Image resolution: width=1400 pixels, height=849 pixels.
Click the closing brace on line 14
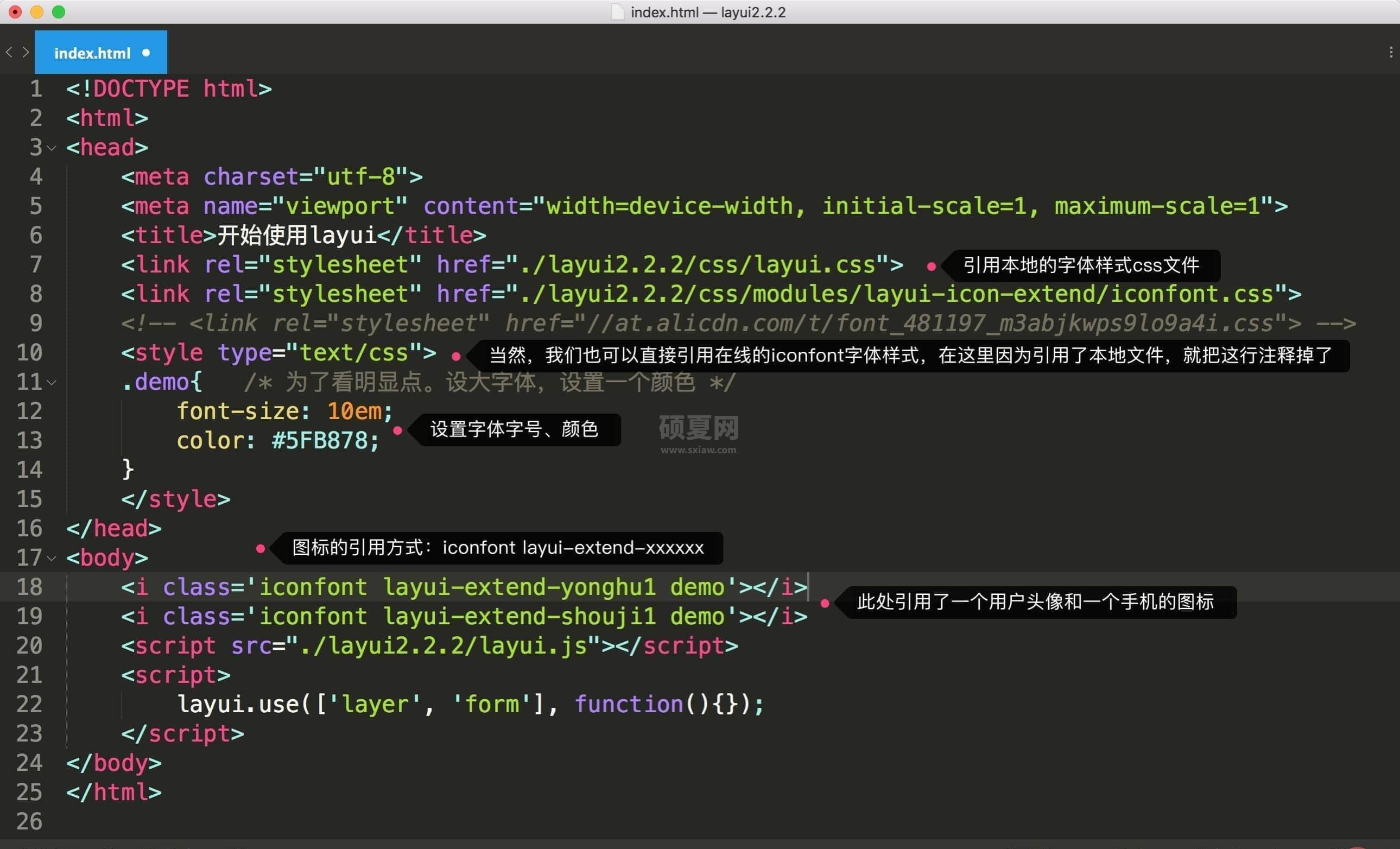point(128,470)
